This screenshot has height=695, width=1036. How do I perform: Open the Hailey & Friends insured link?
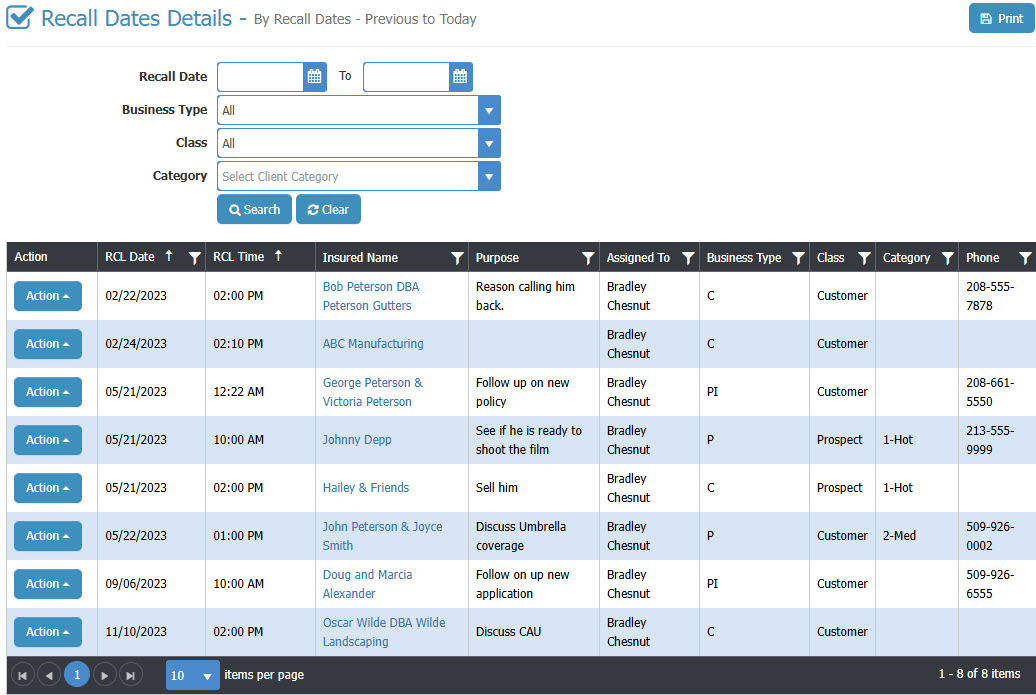[x=365, y=488]
